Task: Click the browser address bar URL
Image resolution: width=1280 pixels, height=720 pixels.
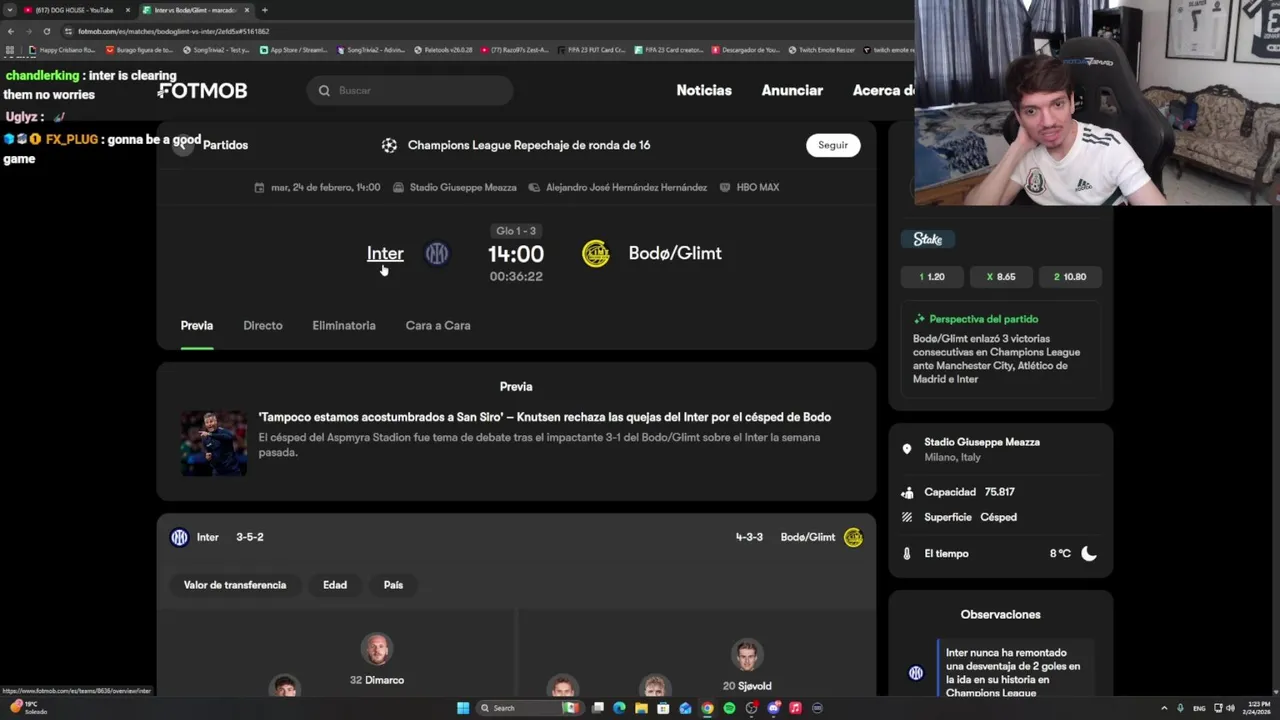Action: [x=174, y=31]
